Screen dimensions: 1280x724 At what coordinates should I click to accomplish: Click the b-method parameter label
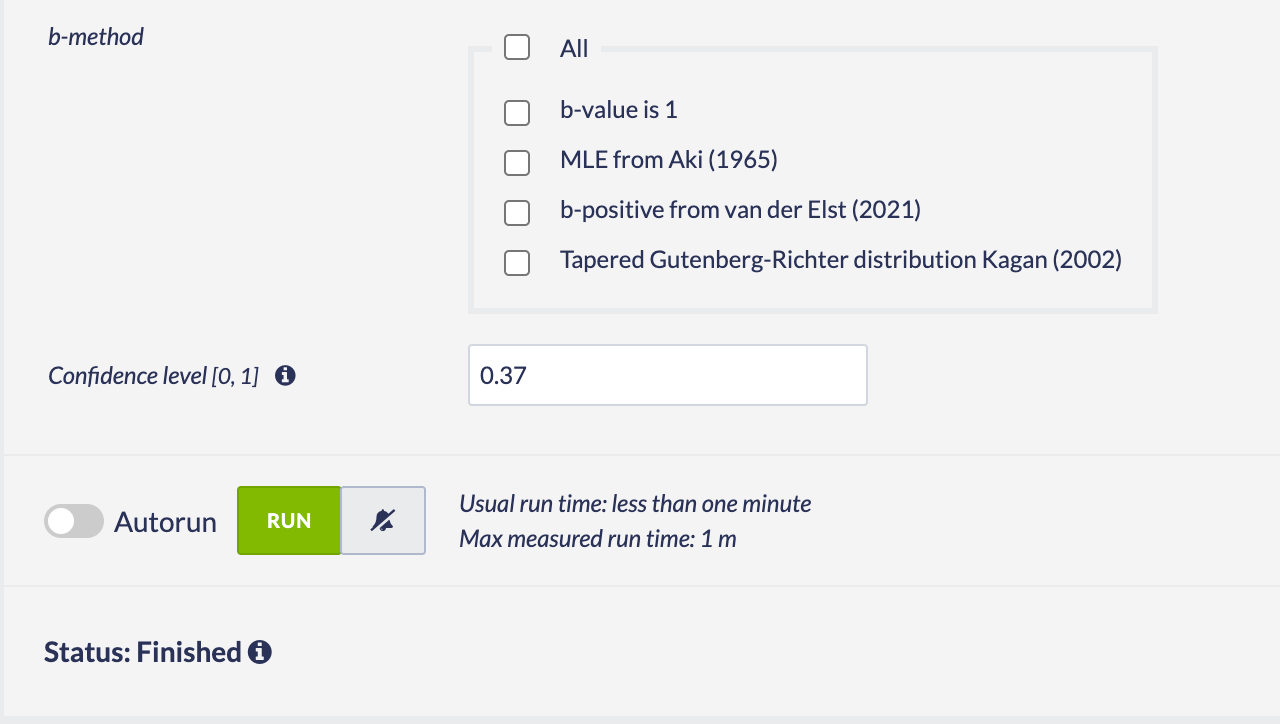coord(96,37)
